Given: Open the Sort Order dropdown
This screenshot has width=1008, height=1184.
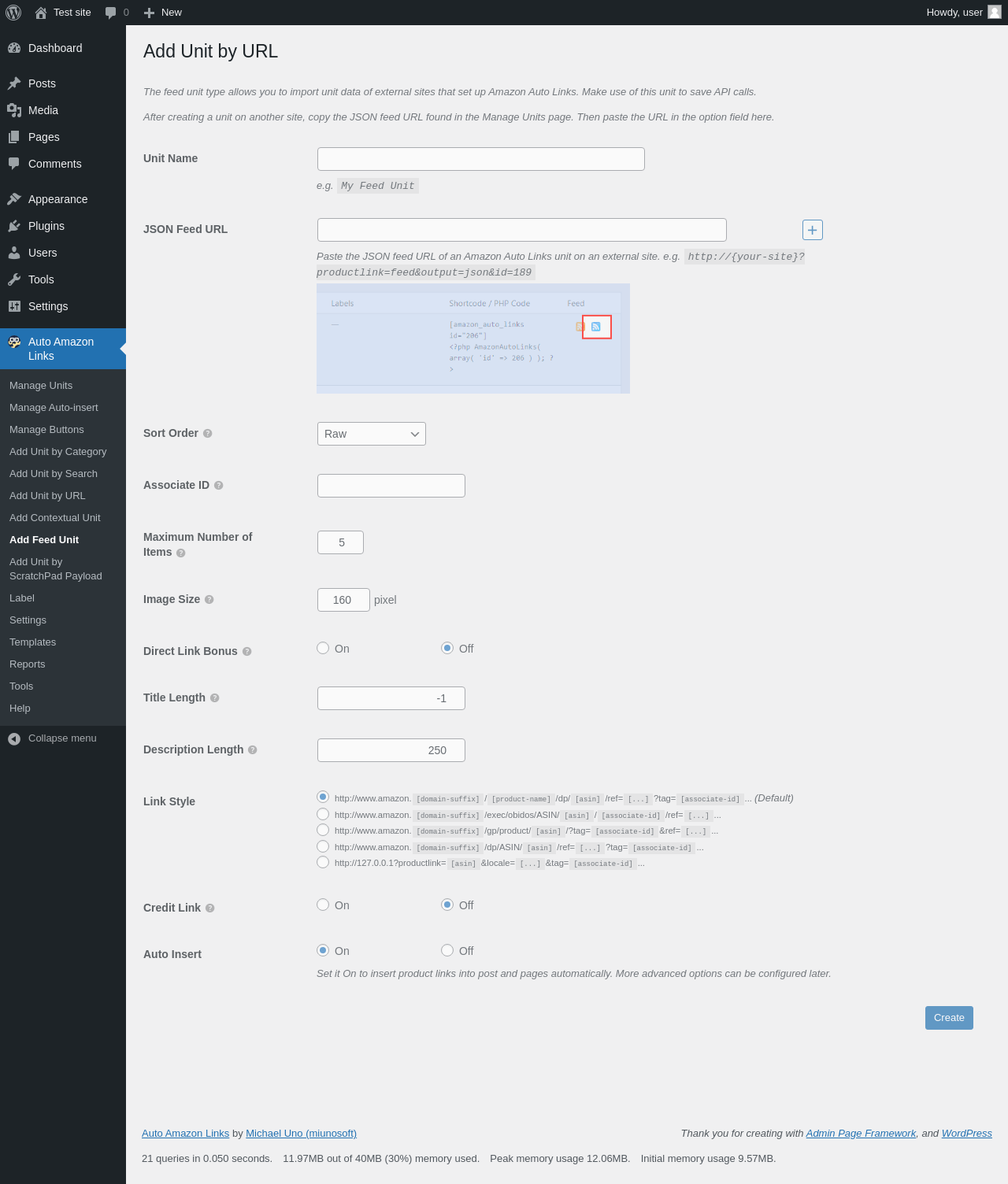Looking at the screenshot, I should [x=372, y=434].
